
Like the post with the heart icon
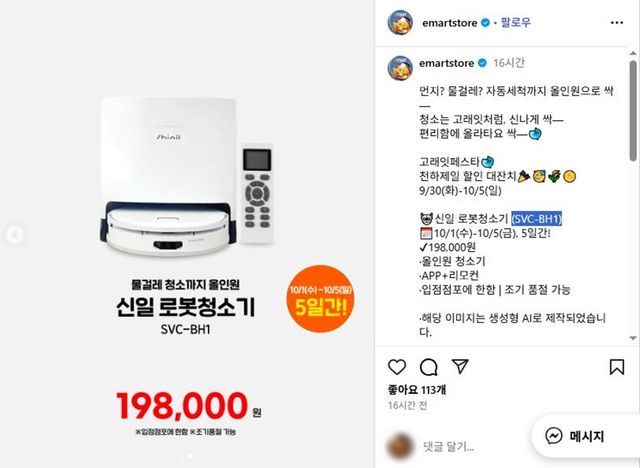(397, 367)
